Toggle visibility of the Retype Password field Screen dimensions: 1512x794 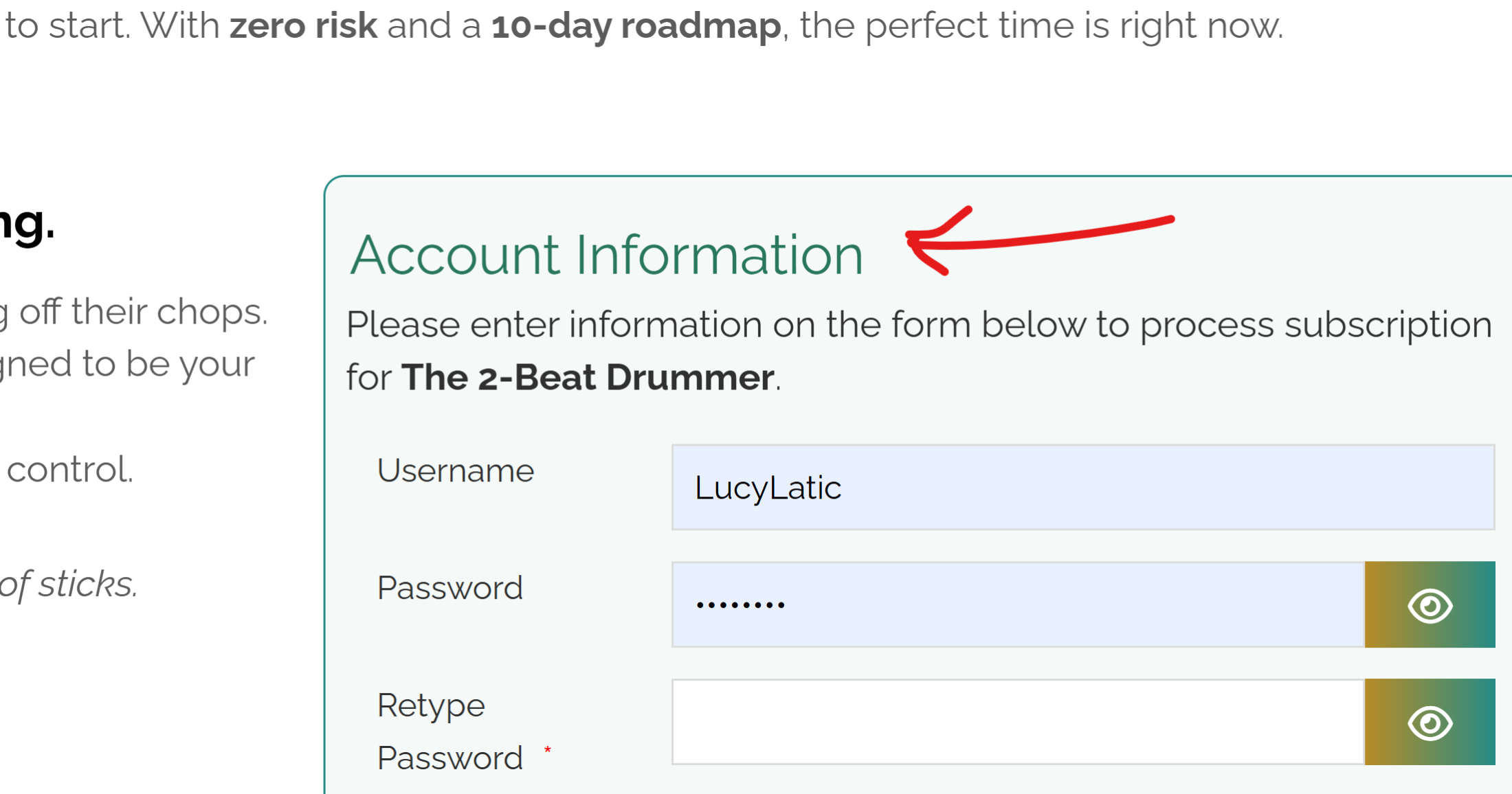(1430, 722)
